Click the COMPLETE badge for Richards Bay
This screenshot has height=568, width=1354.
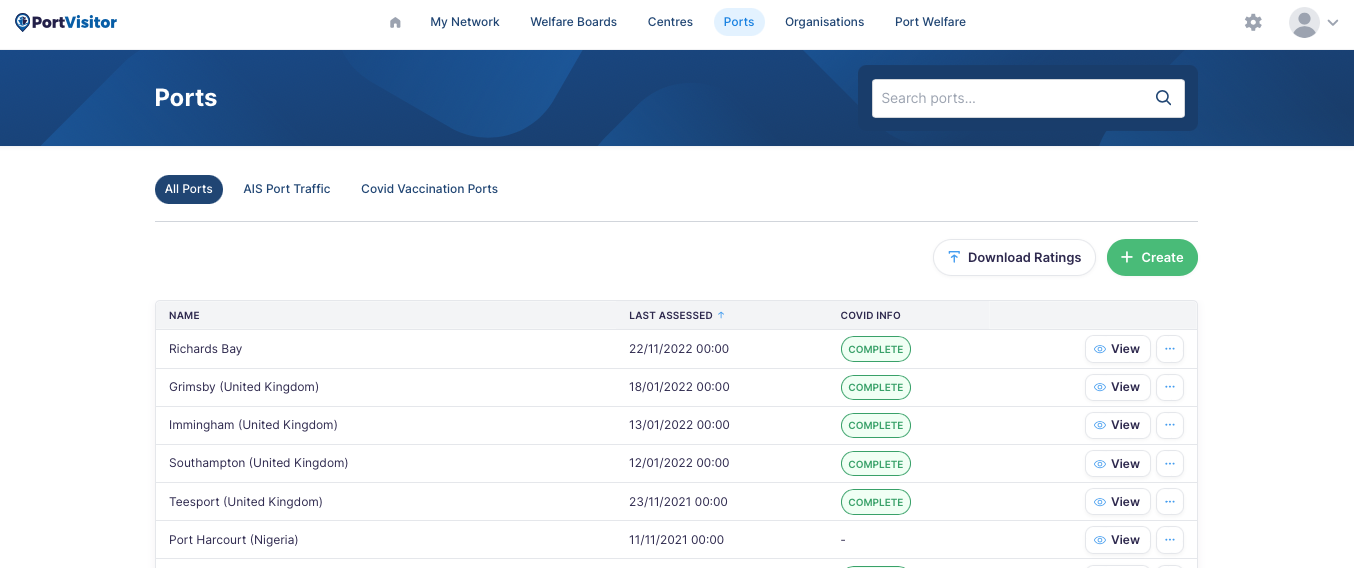coord(876,349)
